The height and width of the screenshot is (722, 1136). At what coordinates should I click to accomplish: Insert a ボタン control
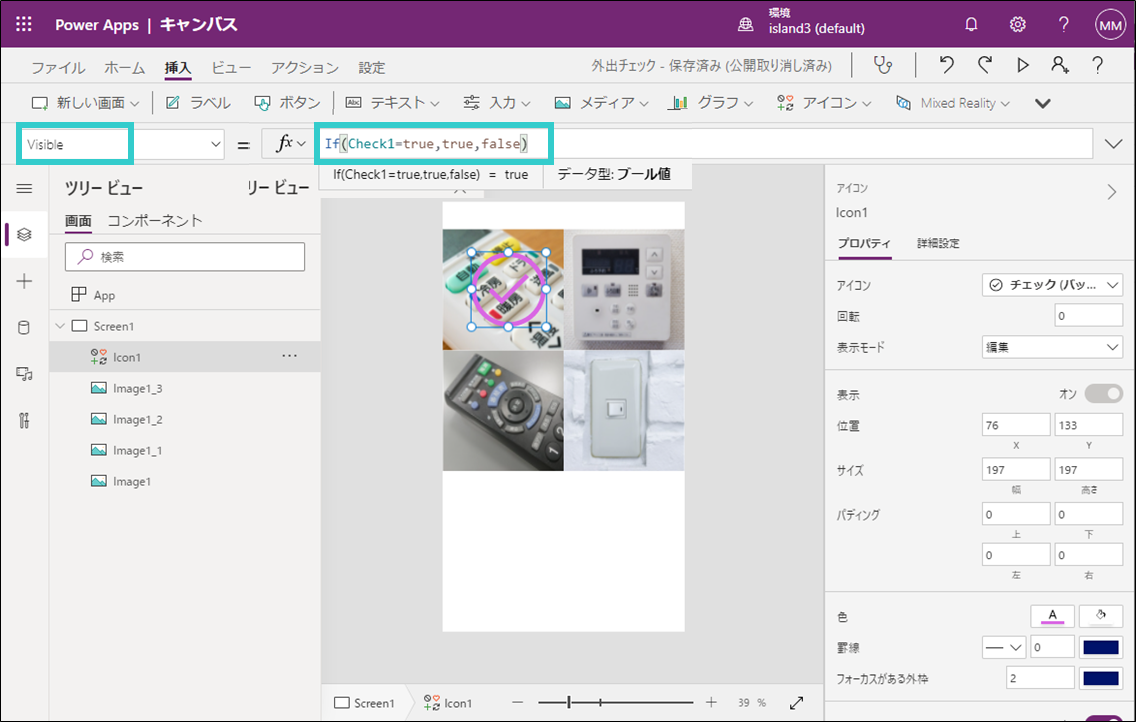click(x=288, y=103)
